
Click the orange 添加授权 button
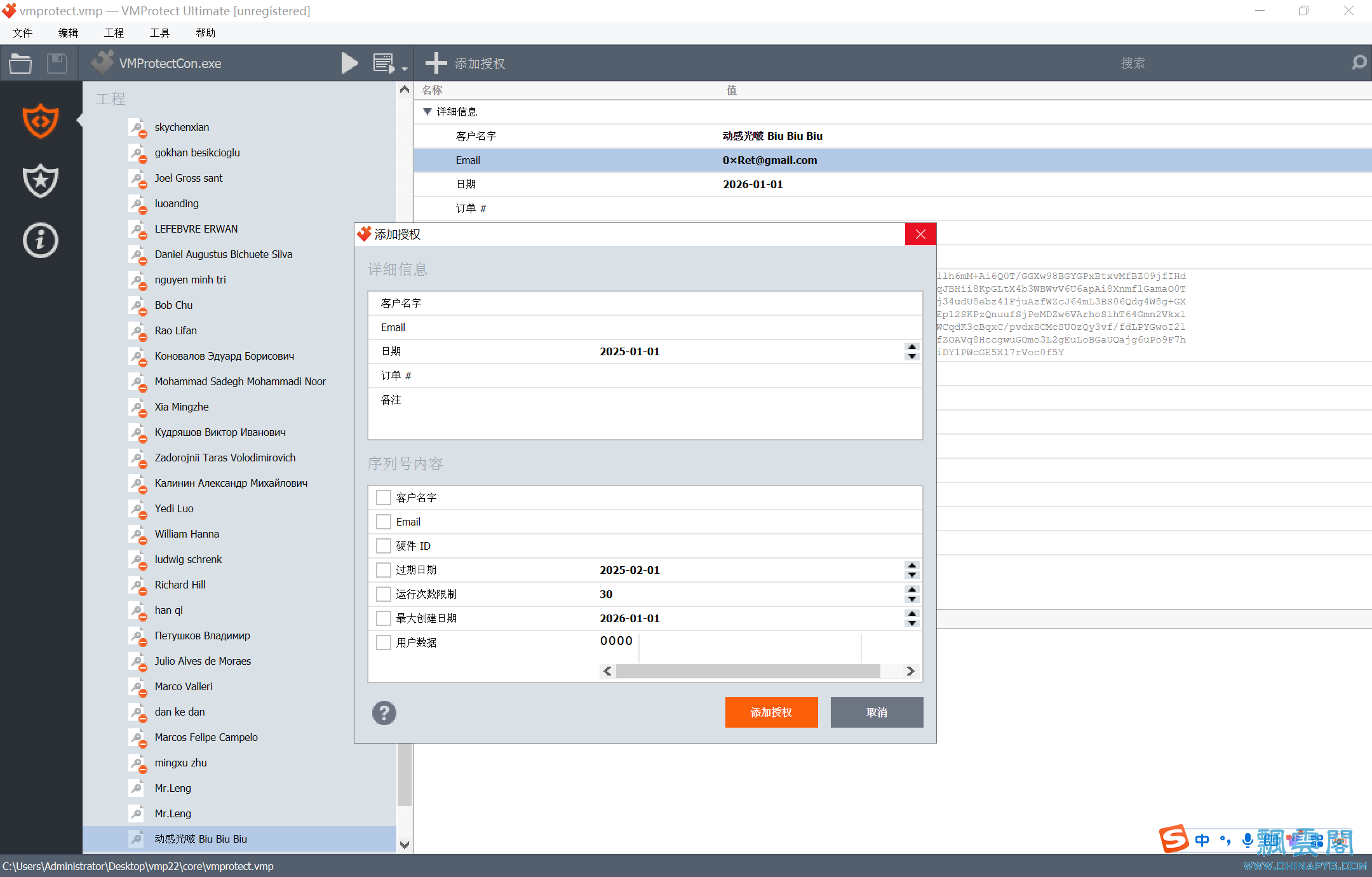[771, 712]
